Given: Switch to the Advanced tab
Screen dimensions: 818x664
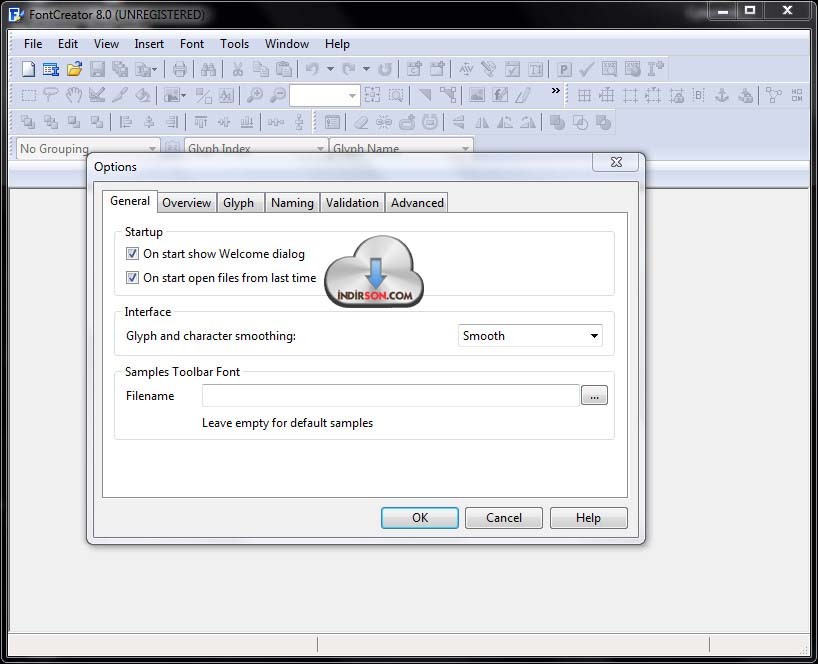Looking at the screenshot, I should (x=417, y=203).
